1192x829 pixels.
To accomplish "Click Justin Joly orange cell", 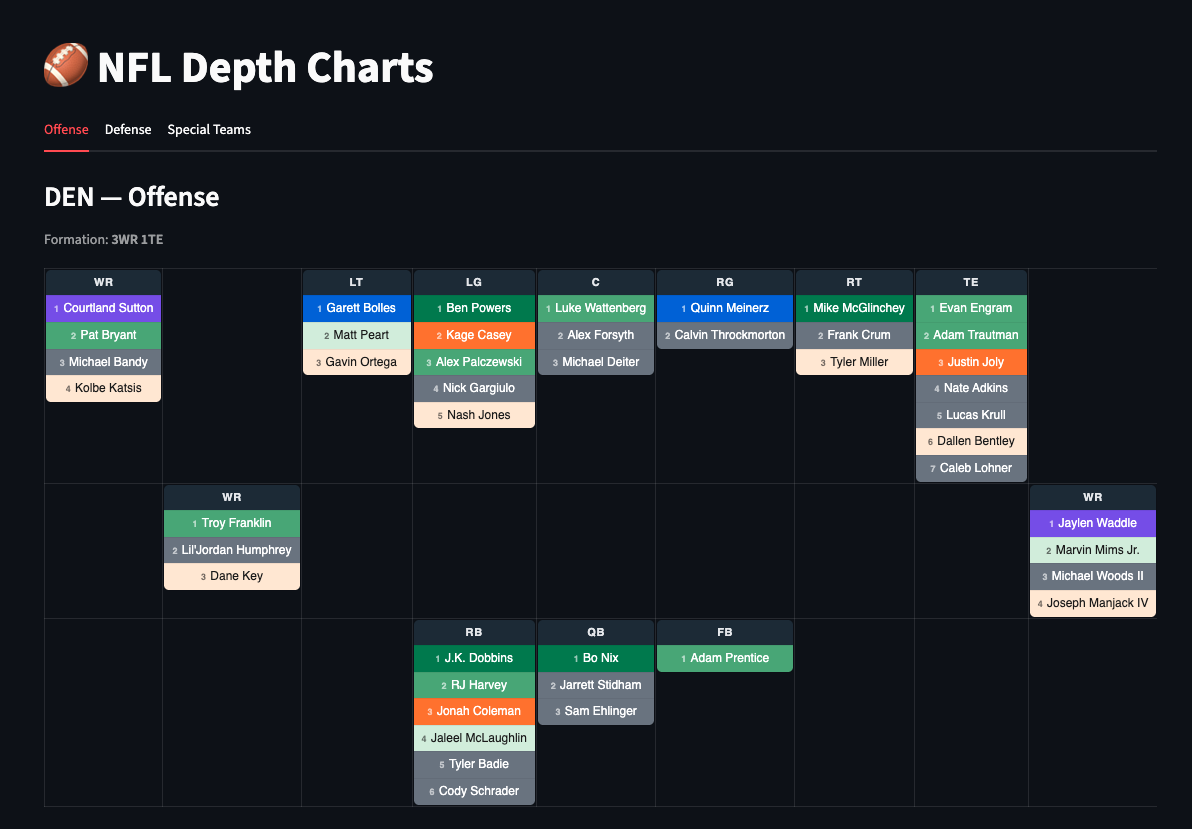I will pos(972,362).
